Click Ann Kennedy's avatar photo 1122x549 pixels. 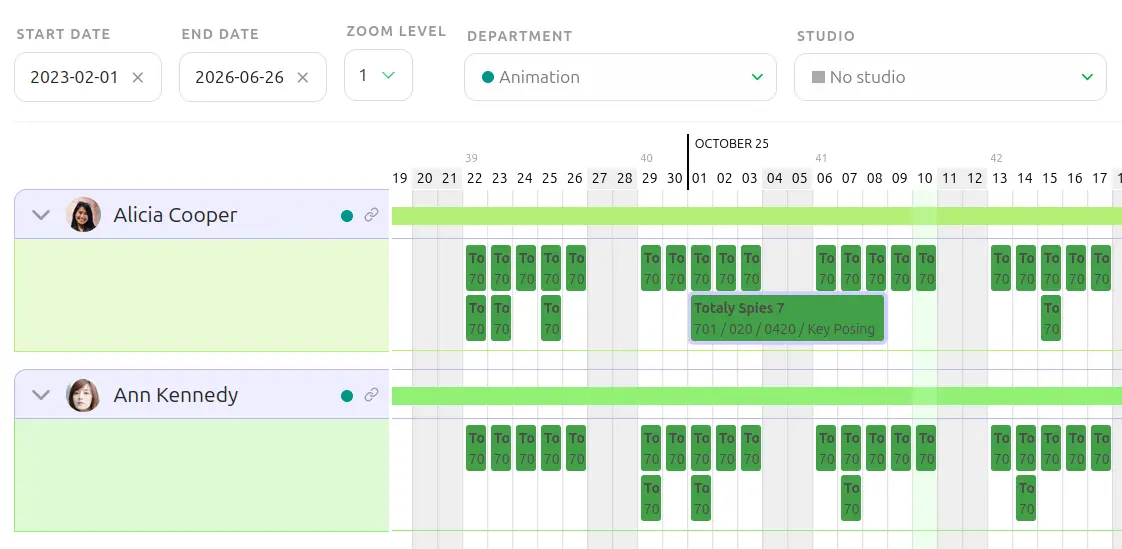83,395
